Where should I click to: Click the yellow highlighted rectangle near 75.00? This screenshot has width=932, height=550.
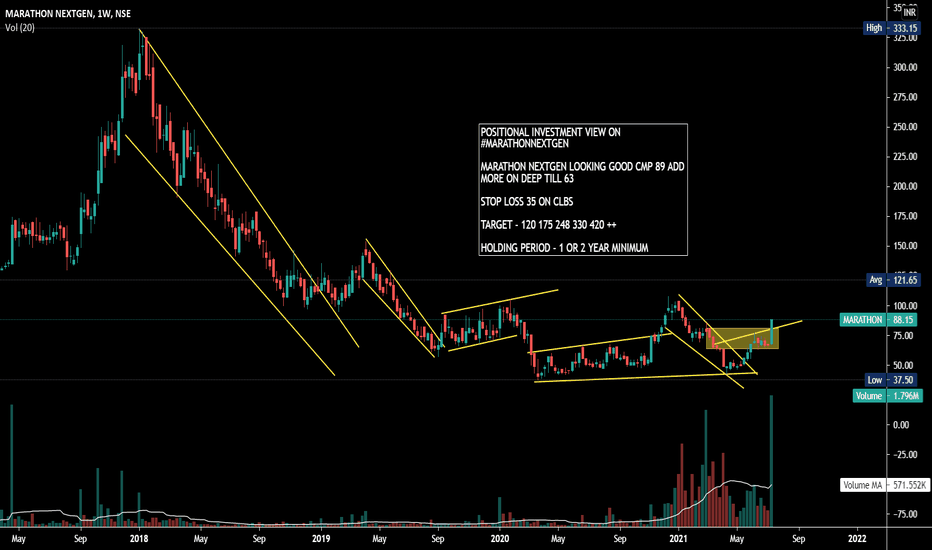(742, 338)
